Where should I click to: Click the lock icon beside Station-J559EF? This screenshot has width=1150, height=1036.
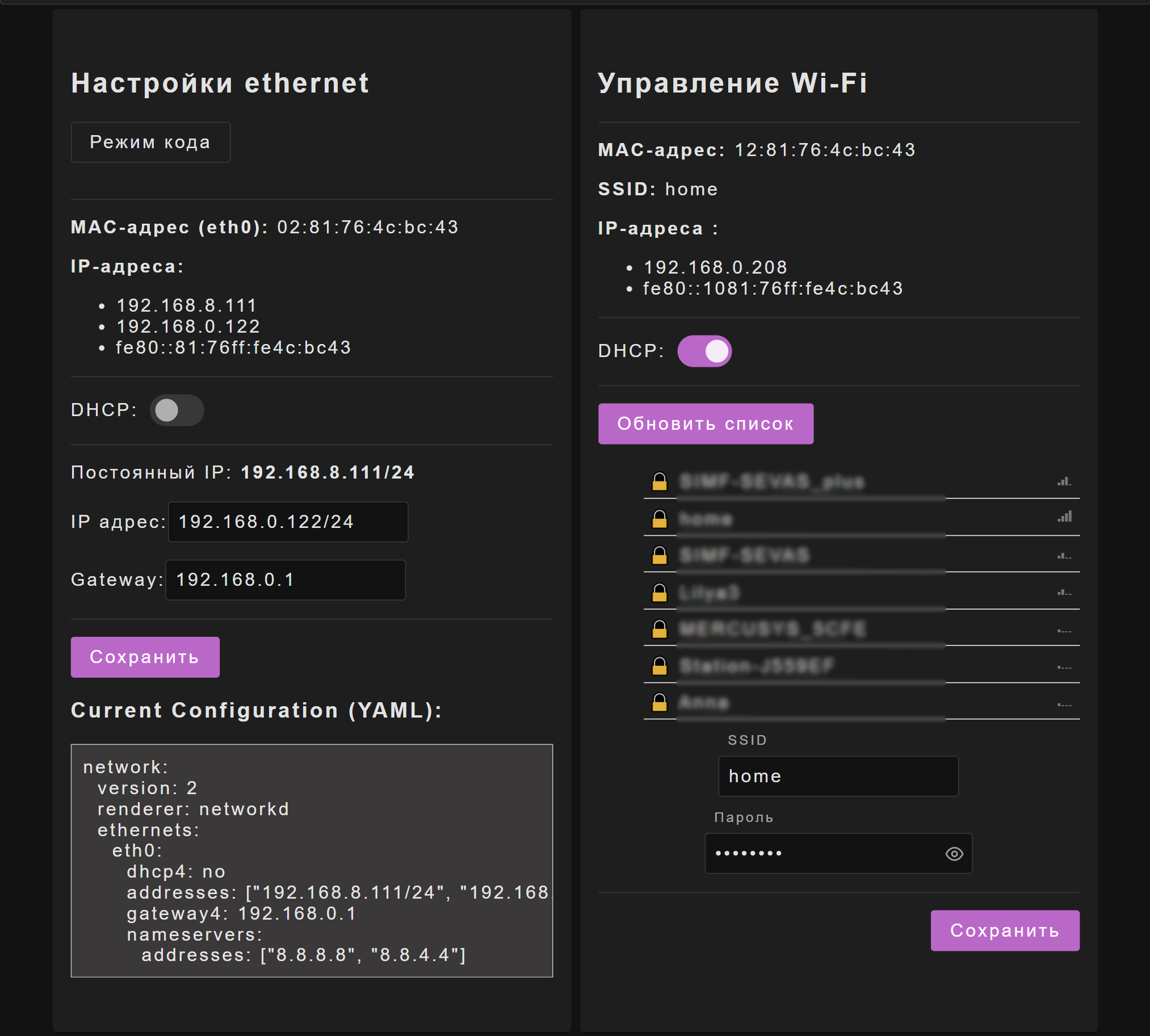(x=659, y=665)
